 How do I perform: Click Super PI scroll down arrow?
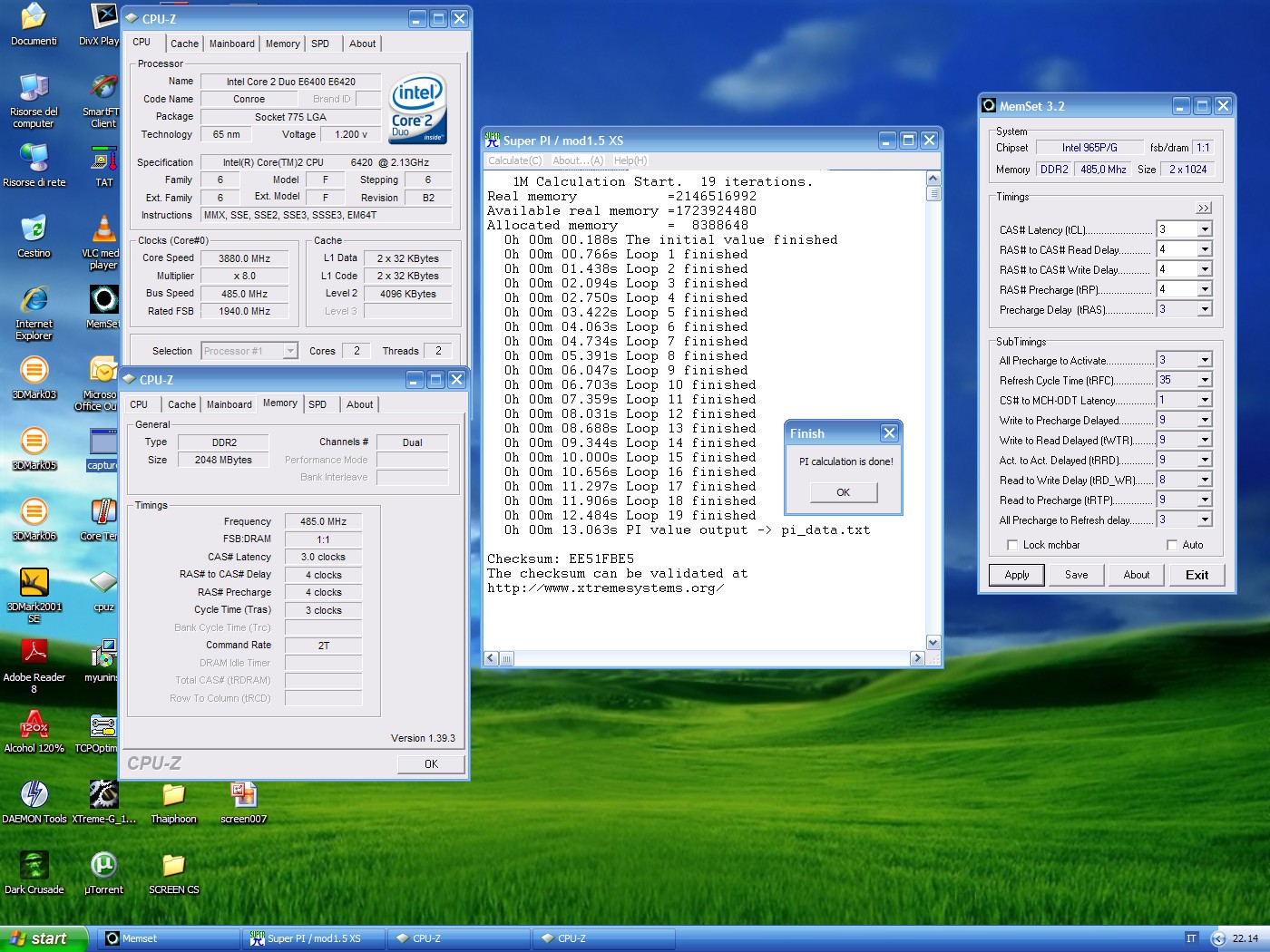[x=933, y=643]
